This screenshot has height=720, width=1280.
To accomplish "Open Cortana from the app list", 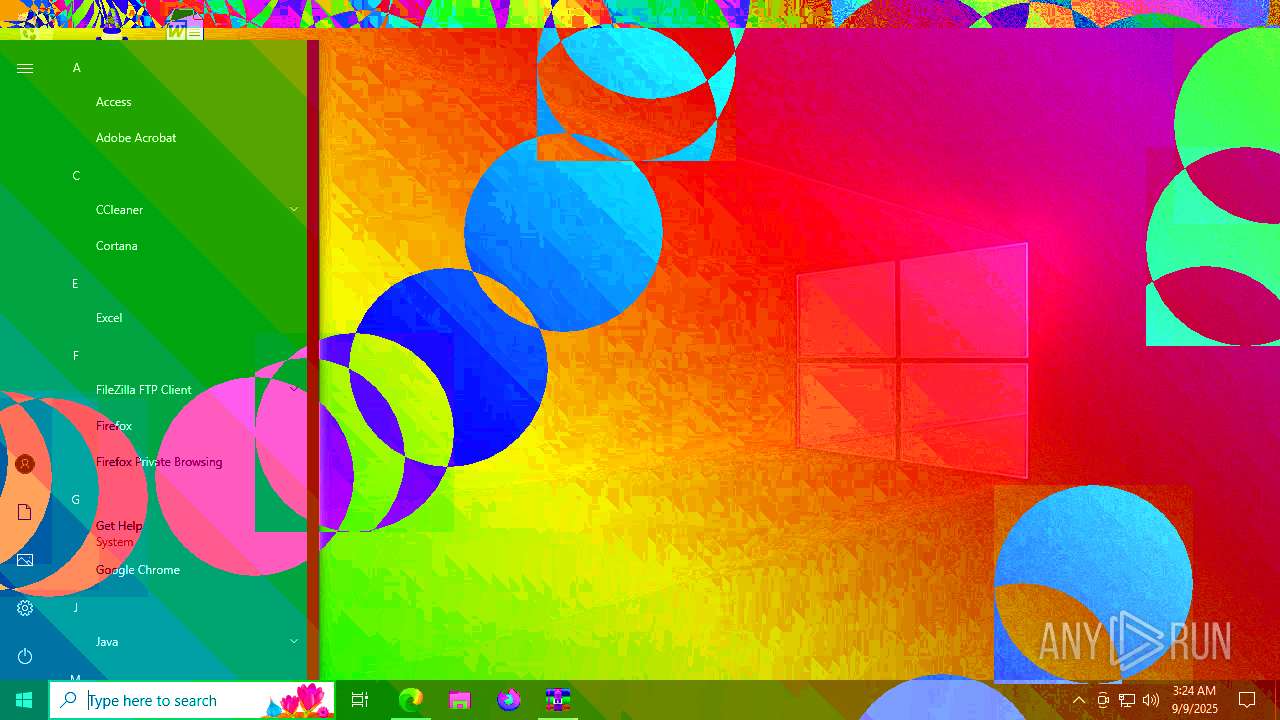I will click(x=117, y=246).
